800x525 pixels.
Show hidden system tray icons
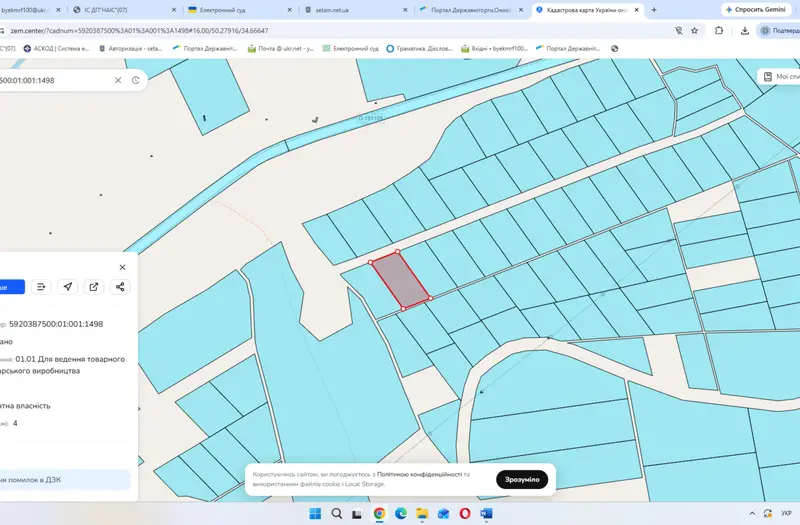[752, 513]
